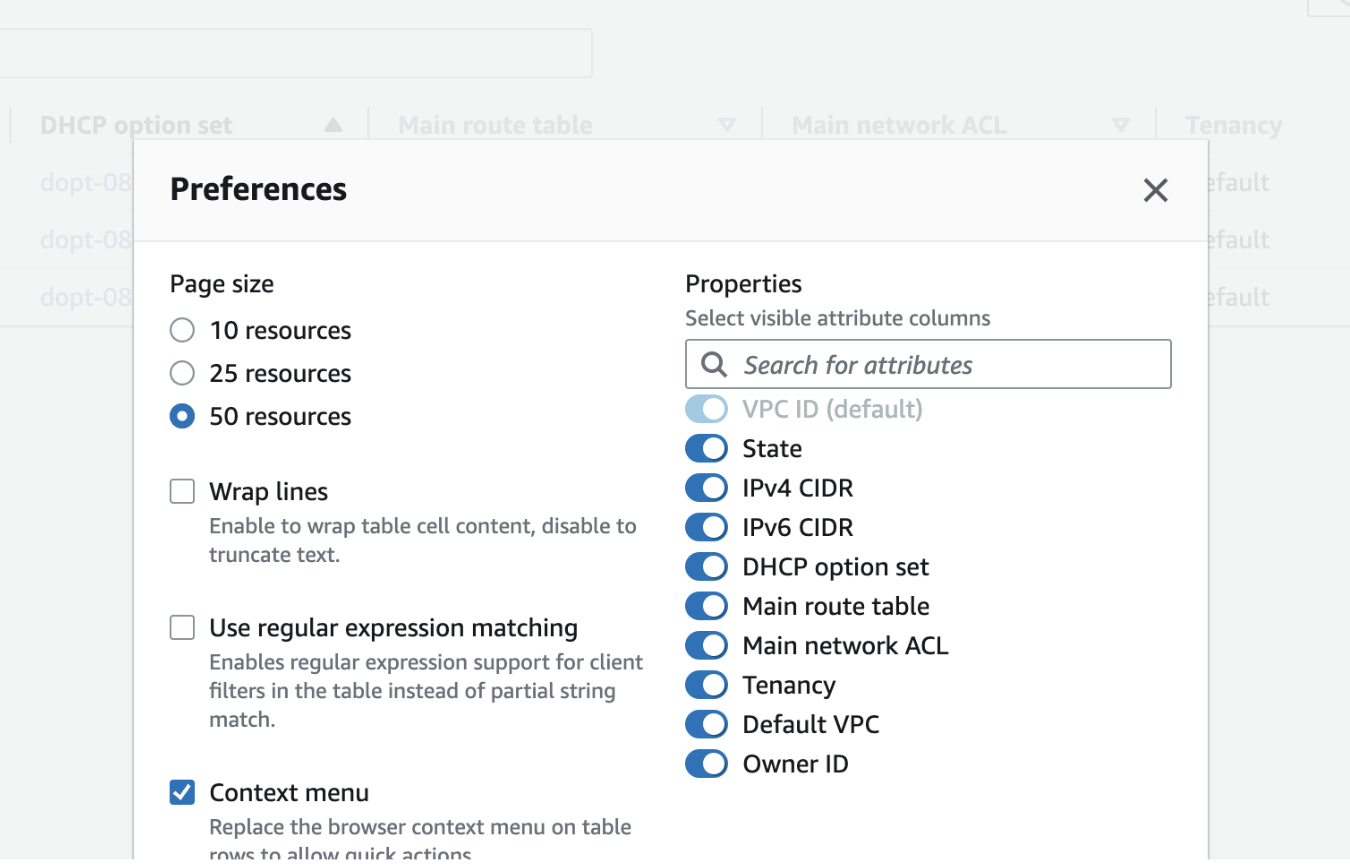This screenshot has height=868, width=1350.
Task: Select 10 resources page size
Action: point(182,330)
